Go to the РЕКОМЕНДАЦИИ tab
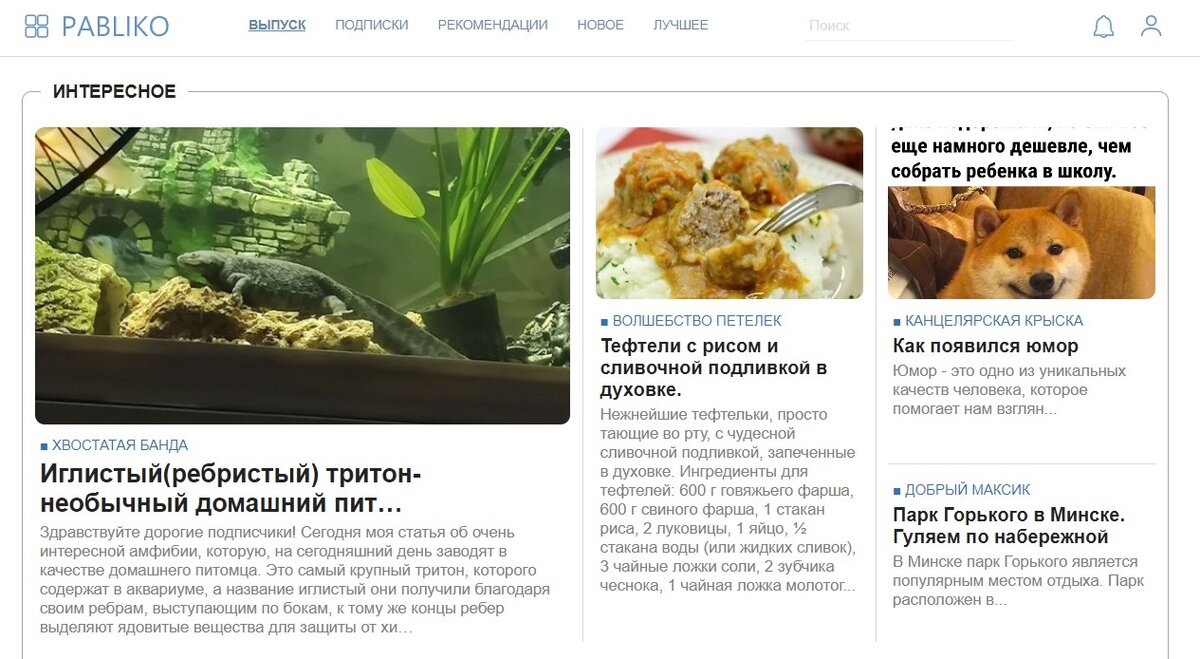 click(x=493, y=25)
